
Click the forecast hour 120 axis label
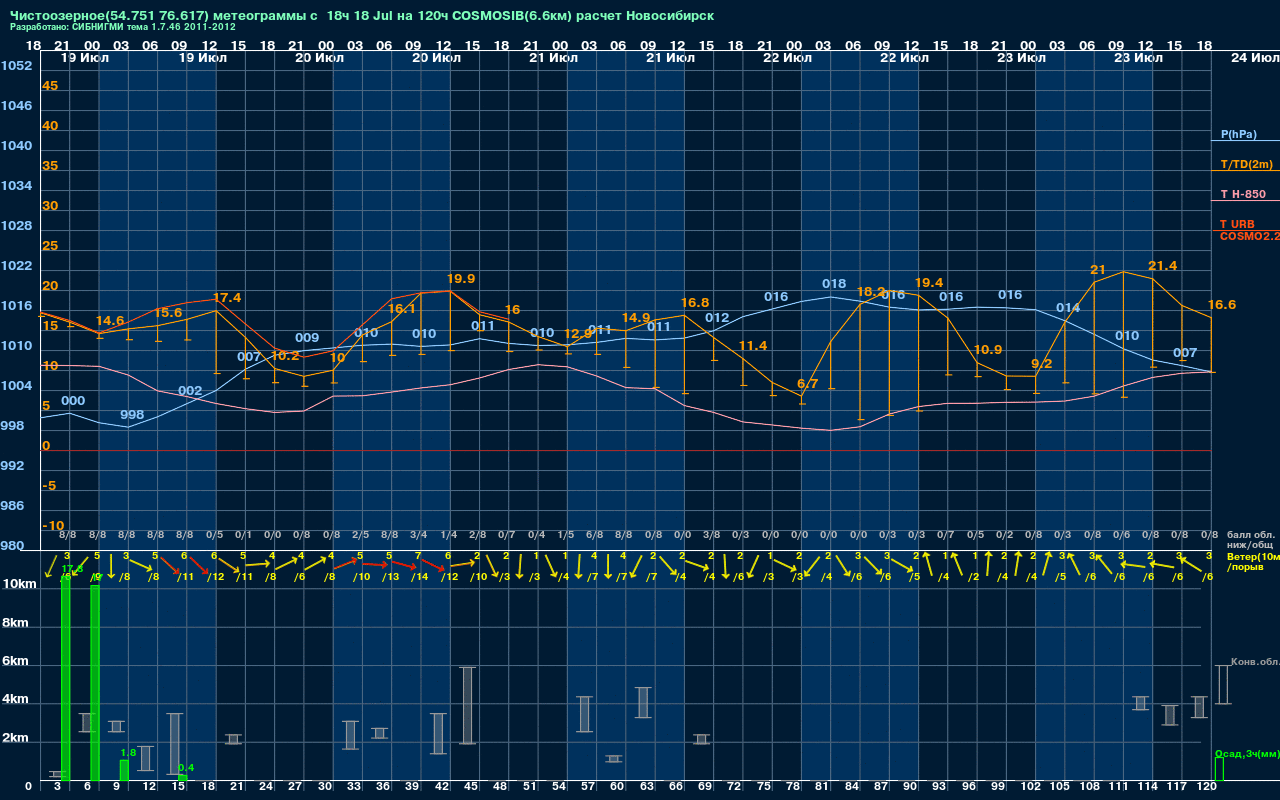[1208, 788]
